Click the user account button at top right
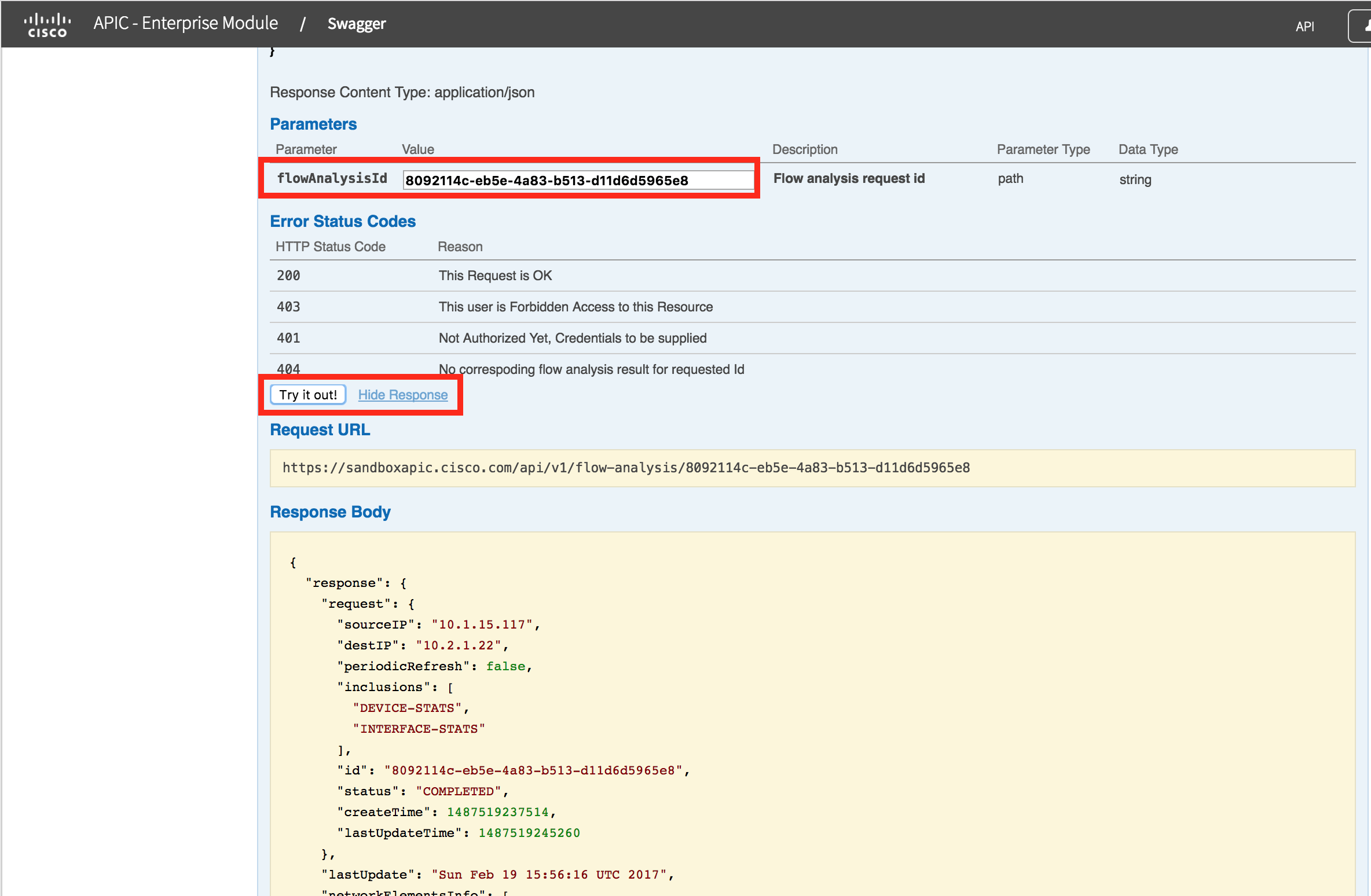Image resolution: width=1371 pixels, height=896 pixels. pos(1360,26)
